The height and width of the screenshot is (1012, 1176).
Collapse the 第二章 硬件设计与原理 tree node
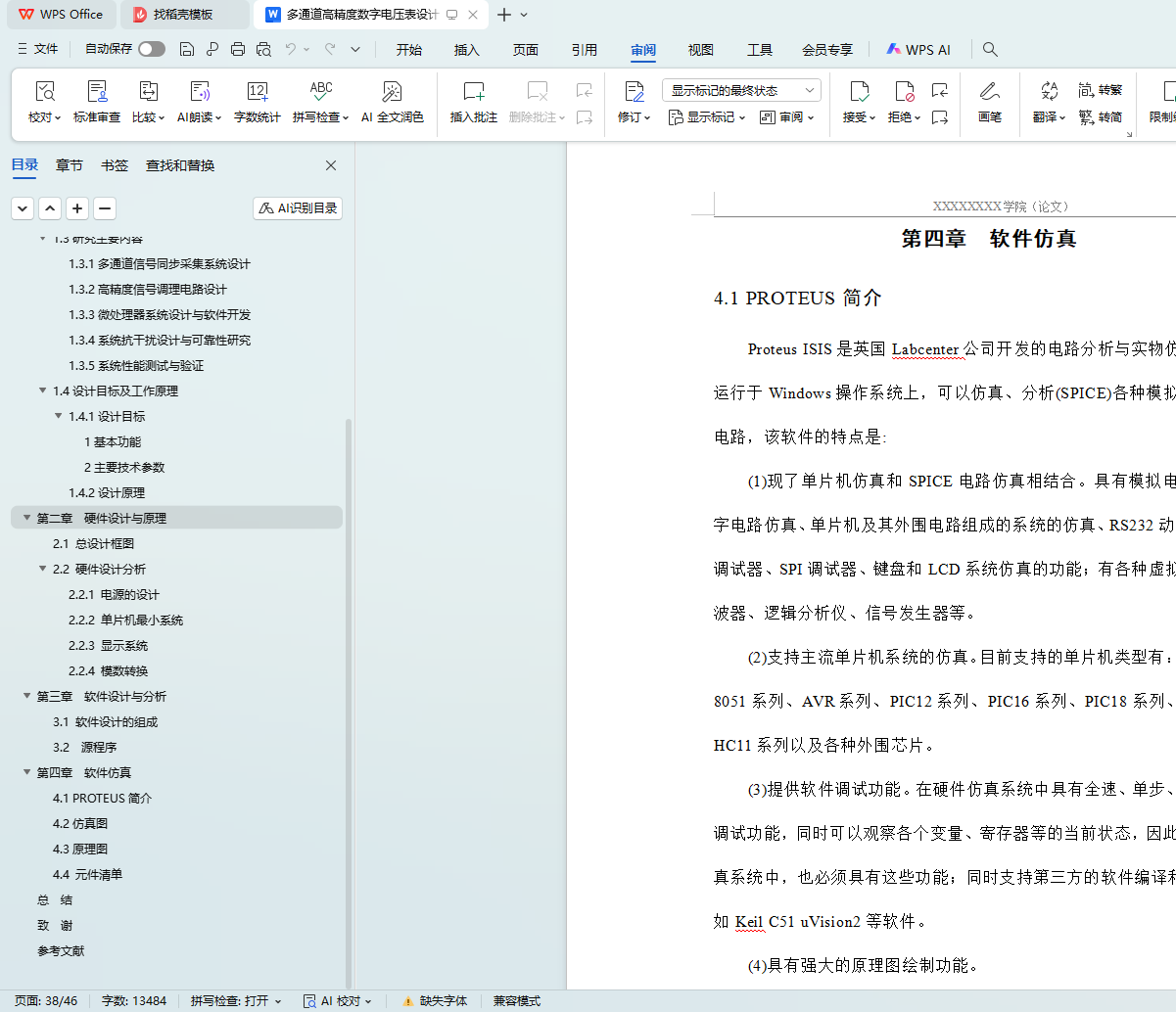(x=27, y=518)
